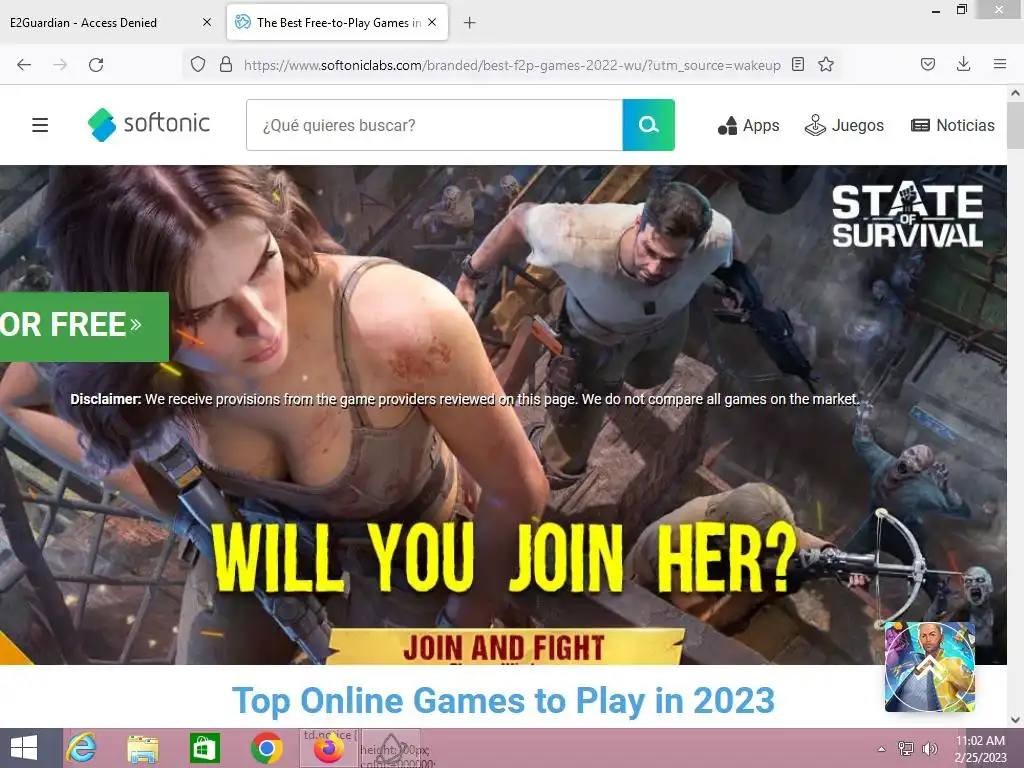Bookmark this page with the star
The height and width of the screenshot is (768, 1024).
click(826, 64)
